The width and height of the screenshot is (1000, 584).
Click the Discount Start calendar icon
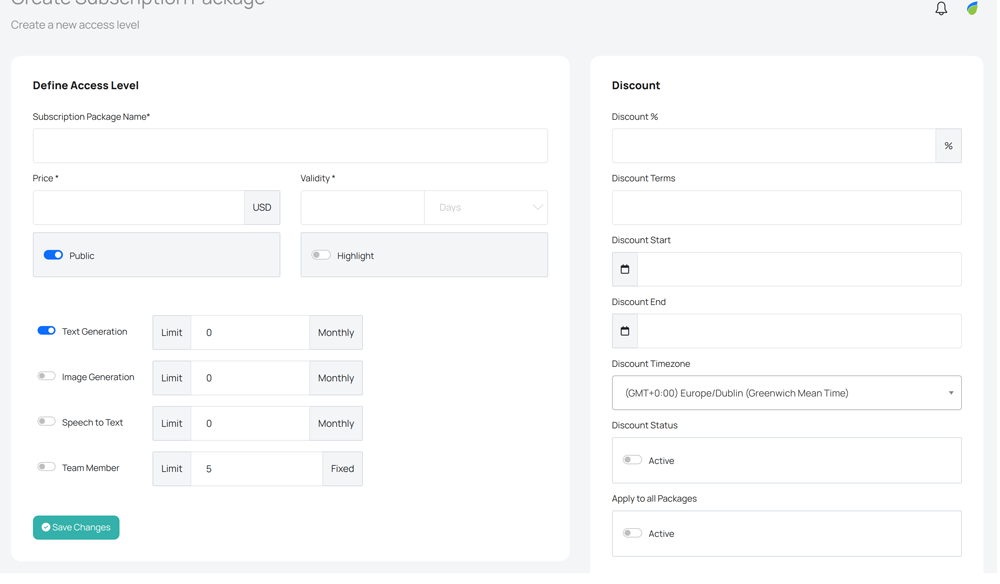point(625,270)
